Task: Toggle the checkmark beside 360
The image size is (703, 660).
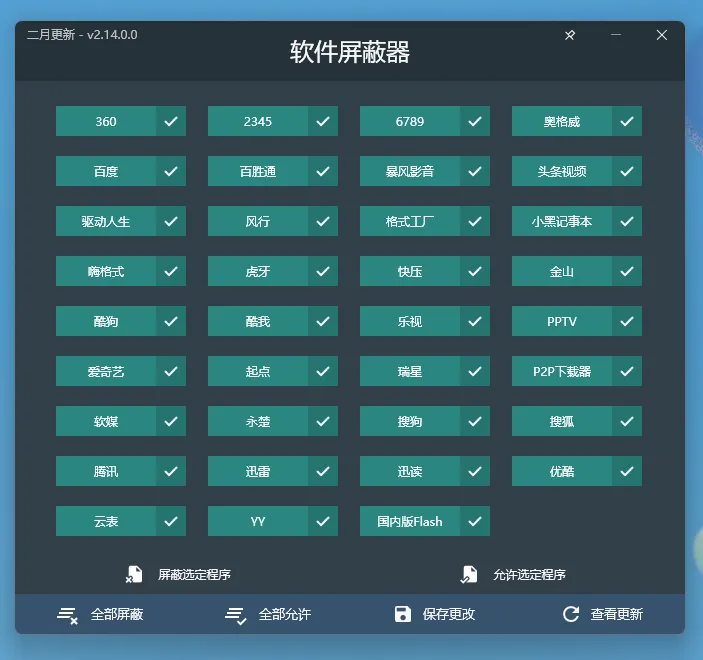Action: point(171,121)
